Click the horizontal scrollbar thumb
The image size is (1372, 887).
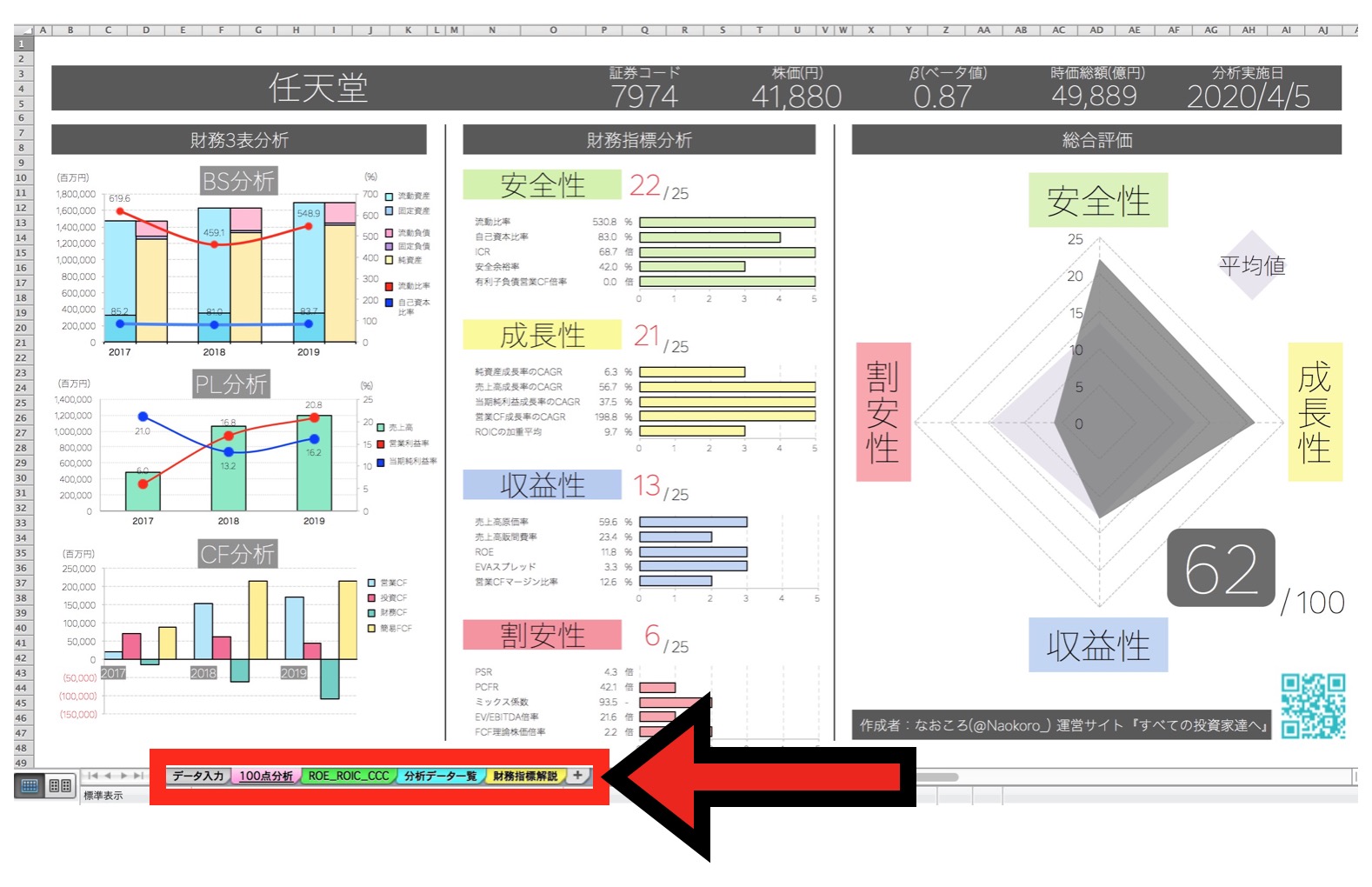937,777
